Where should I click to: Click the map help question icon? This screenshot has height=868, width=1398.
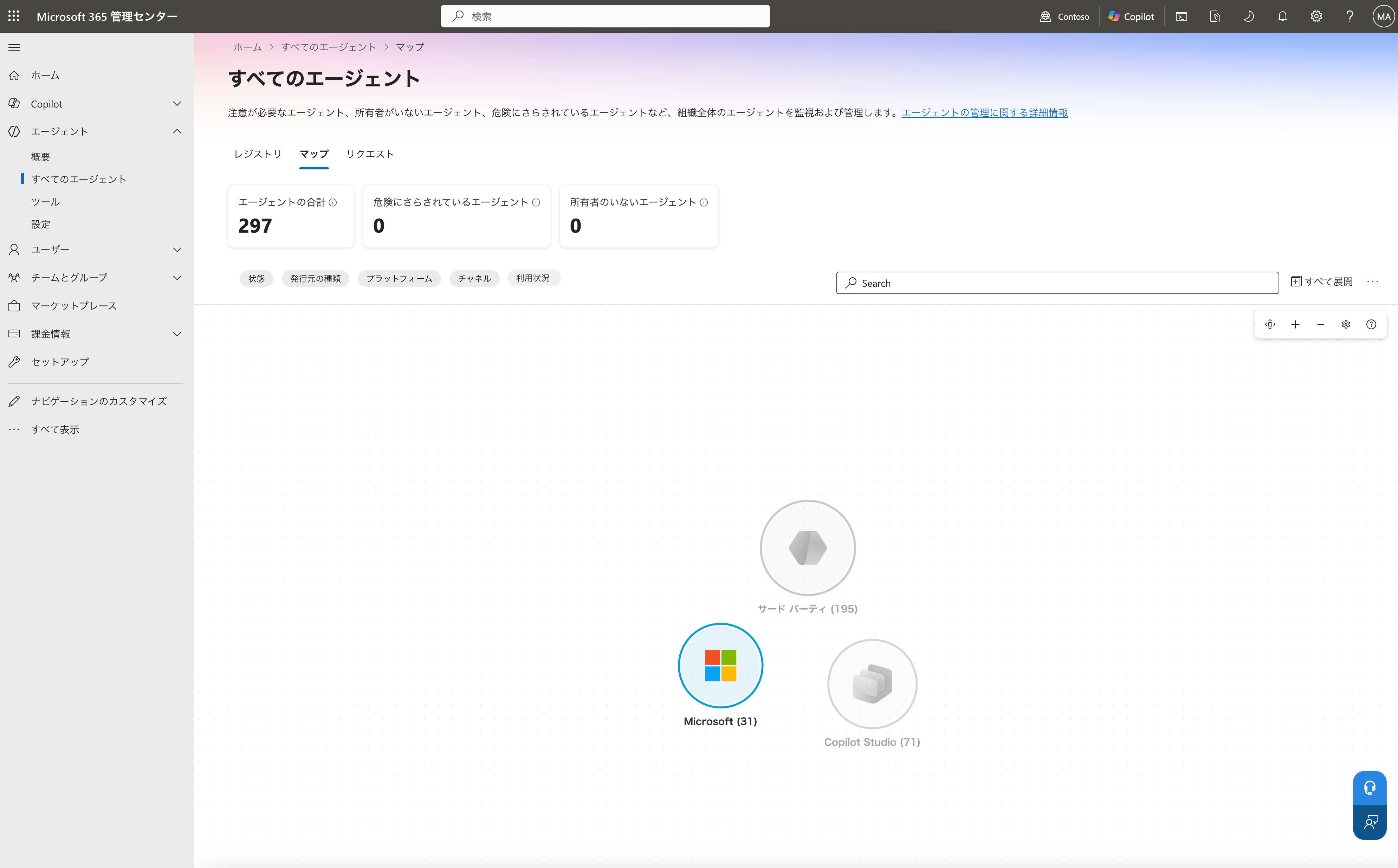point(1371,324)
